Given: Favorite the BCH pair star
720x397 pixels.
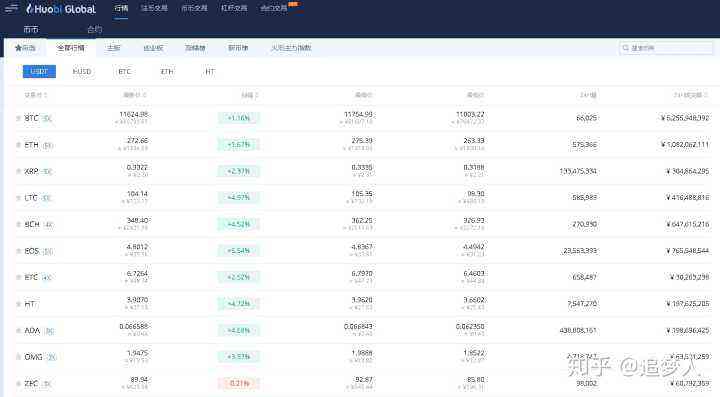Looking at the screenshot, I should pyautogui.click(x=18, y=224).
